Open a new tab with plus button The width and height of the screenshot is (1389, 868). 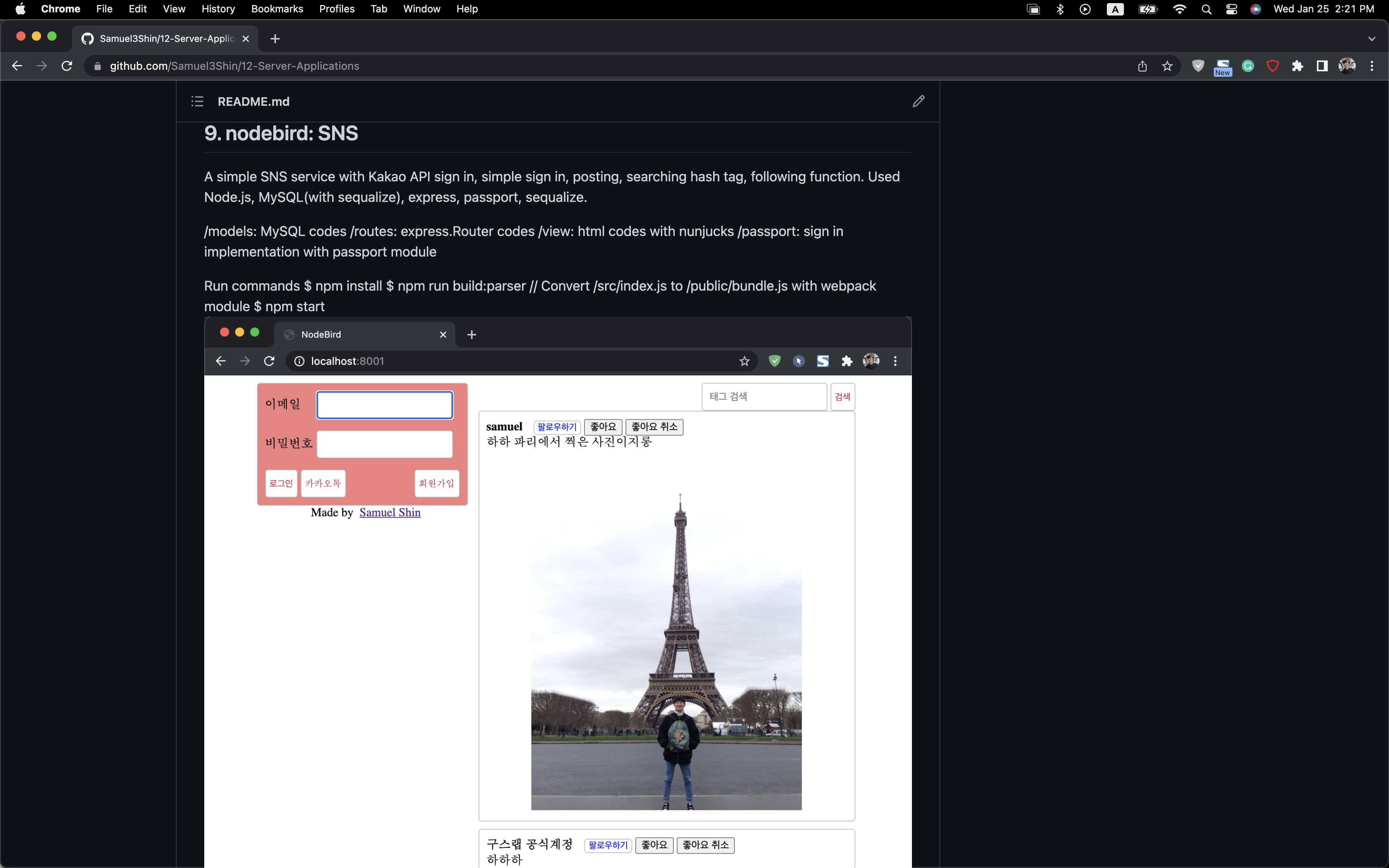(x=275, y=39)
